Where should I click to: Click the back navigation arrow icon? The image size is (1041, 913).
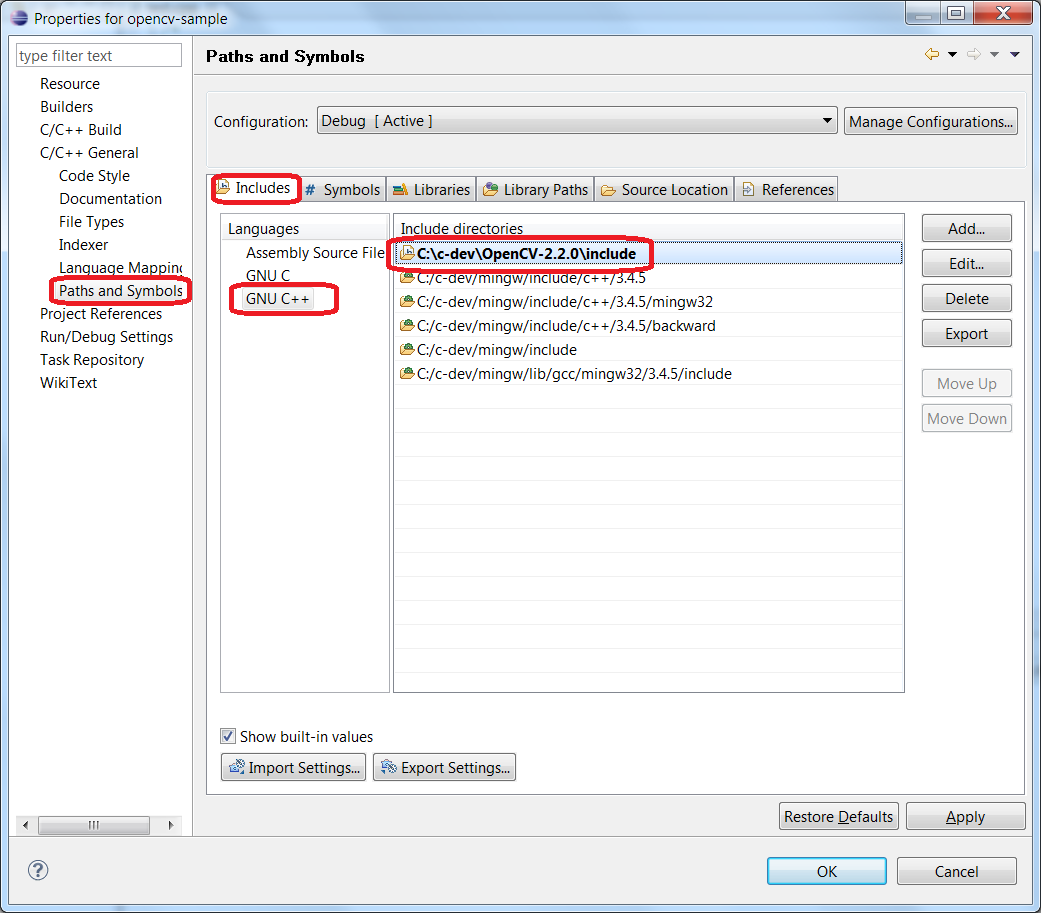tap(932, 54)
